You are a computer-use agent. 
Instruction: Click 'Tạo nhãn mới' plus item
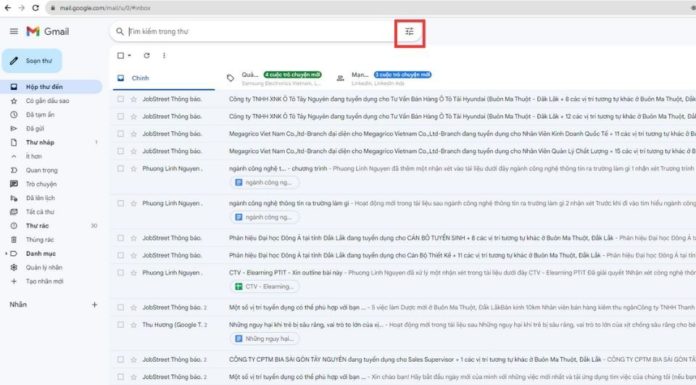[x=44, y=282]
